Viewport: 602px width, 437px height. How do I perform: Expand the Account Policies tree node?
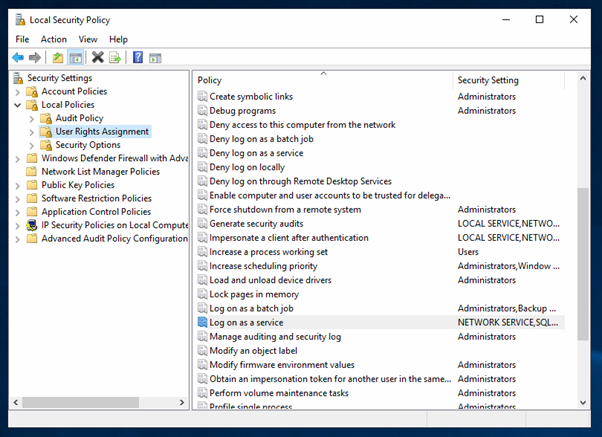click(18, 92)
